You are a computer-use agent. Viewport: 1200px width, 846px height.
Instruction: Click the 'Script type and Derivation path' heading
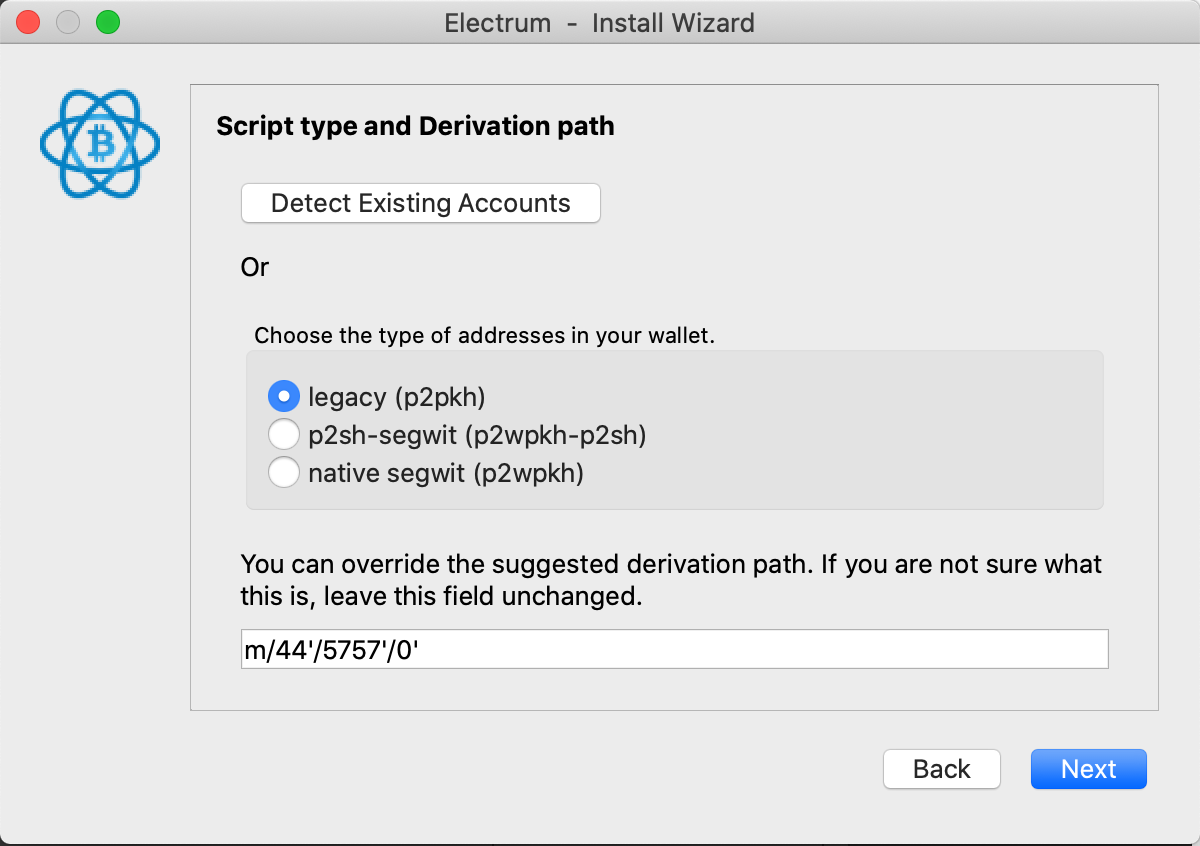click(415, 127)
